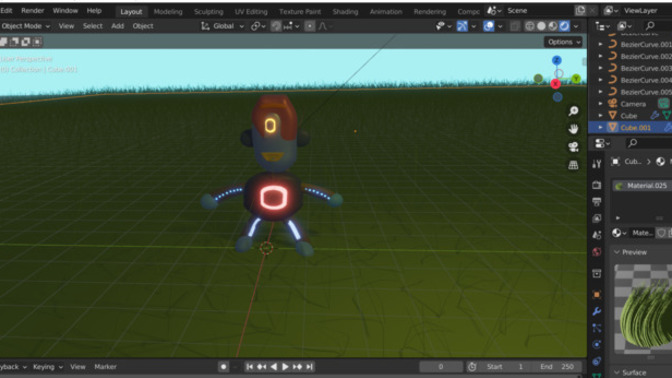Image resolution: width=672 pixels, height=378 pixels.
Task: Expand the Camera tree row
Action: (x=600, y=103)
